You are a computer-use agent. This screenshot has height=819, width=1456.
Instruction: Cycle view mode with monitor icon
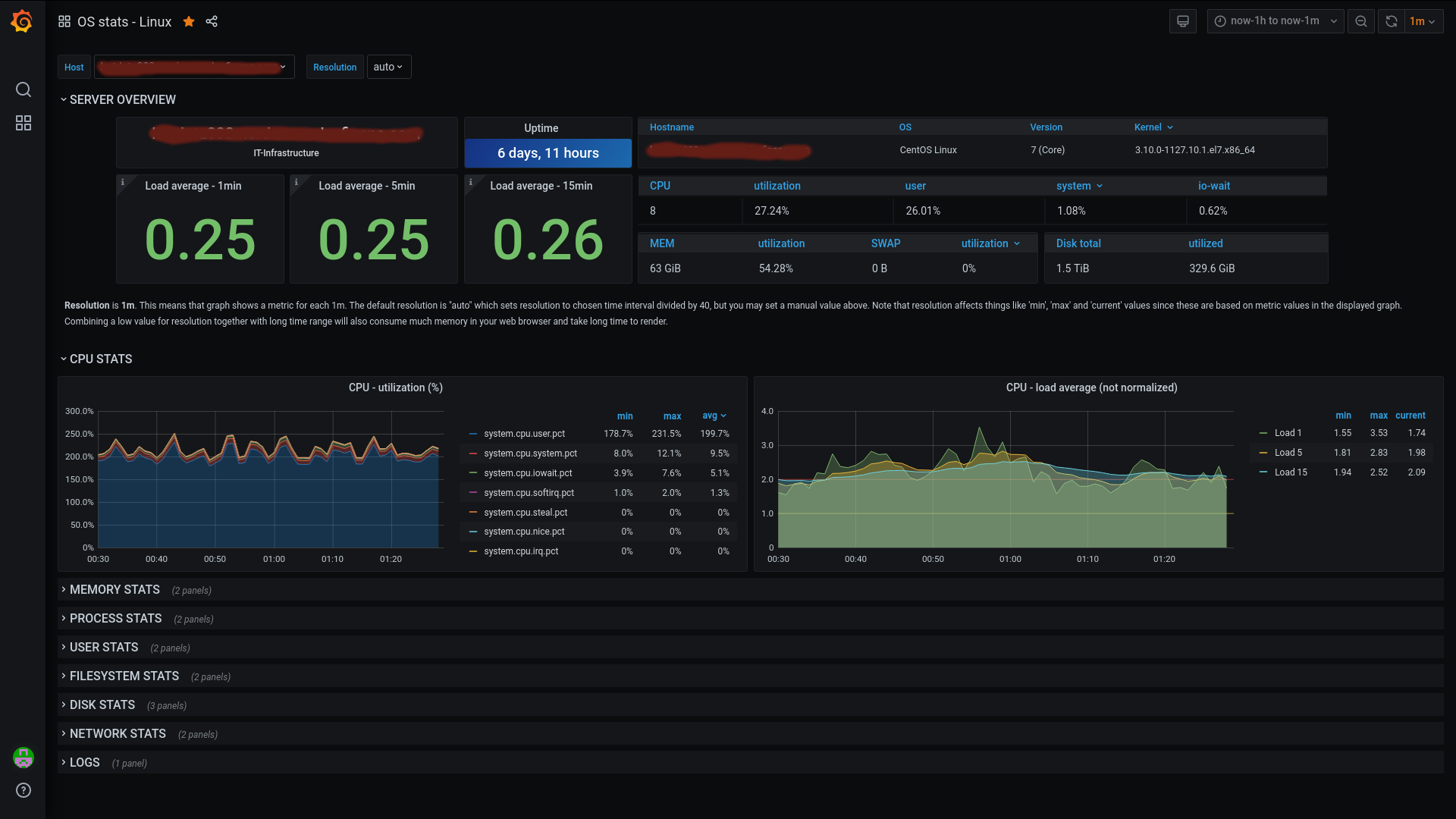(1182, 21)
